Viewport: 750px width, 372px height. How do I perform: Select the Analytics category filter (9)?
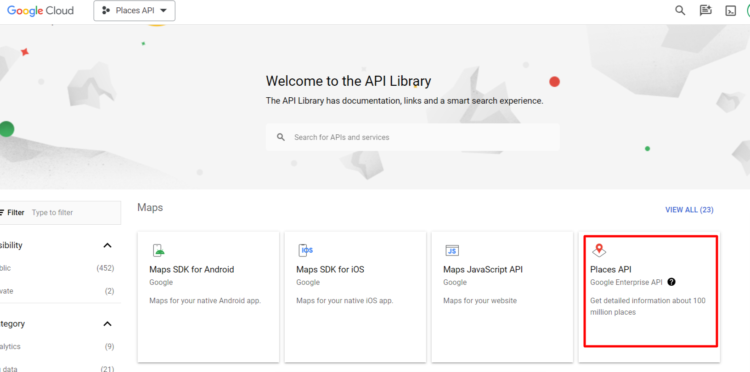pos(57,347)
